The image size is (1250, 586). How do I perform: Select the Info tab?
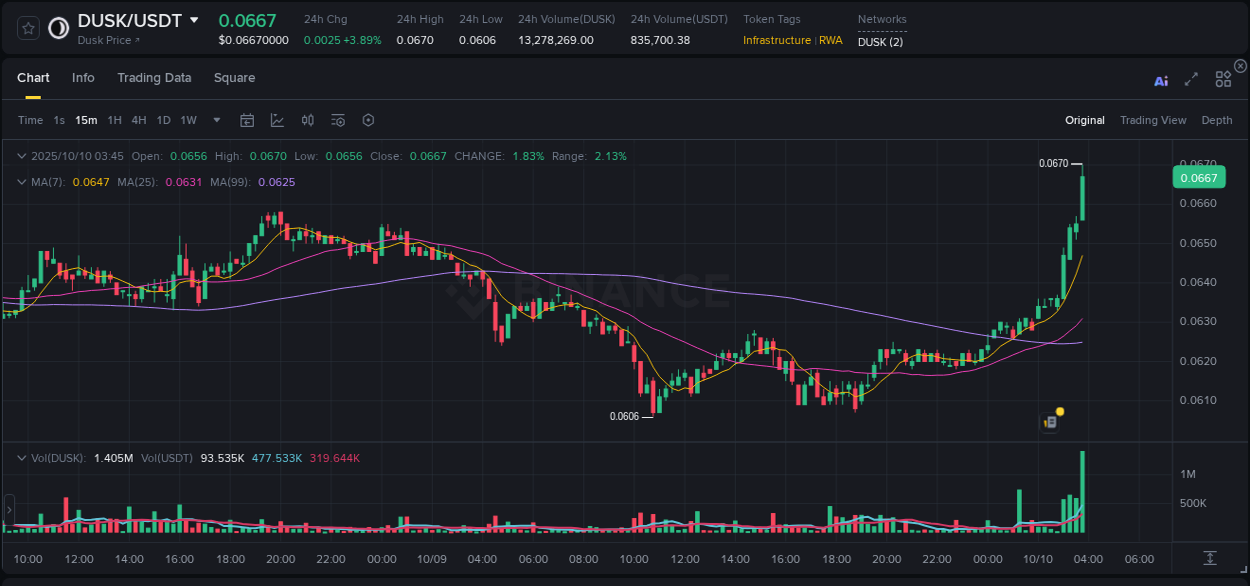tap(83, 77)
